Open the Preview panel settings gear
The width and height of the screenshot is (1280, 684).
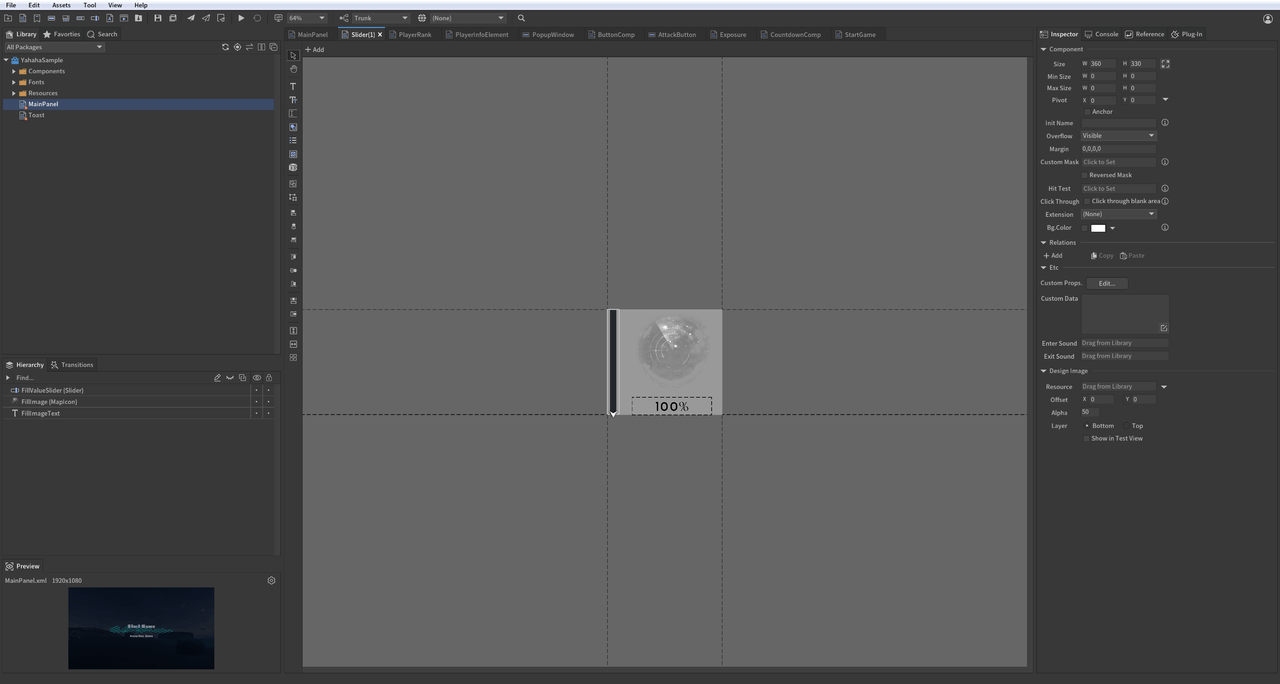coord(271,580)
